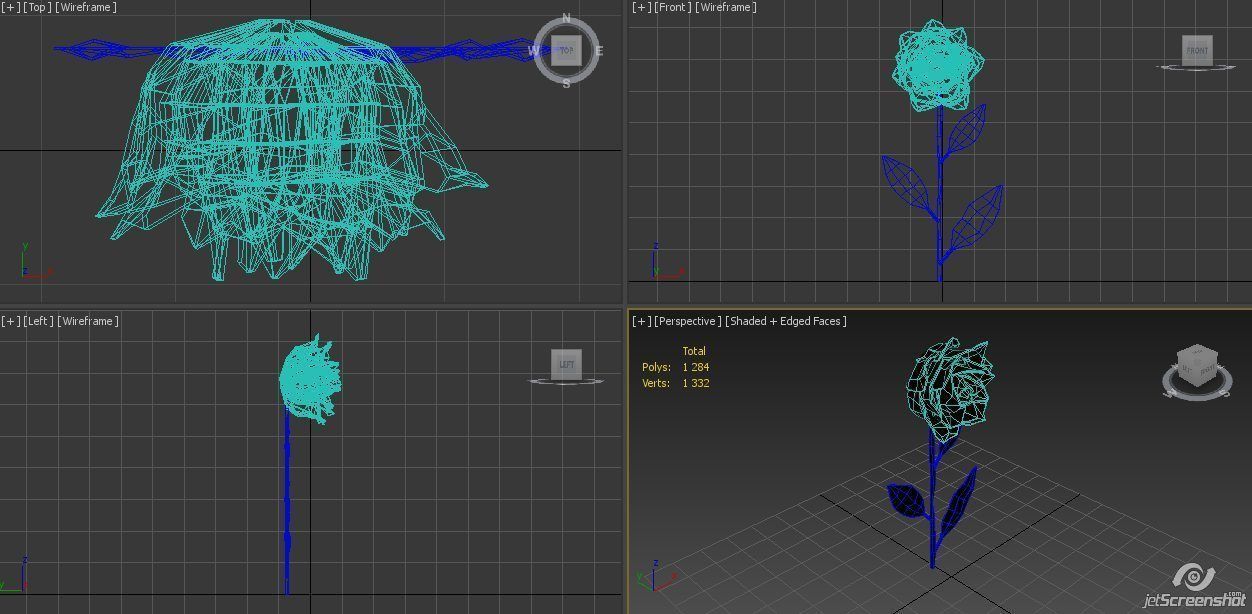The width and height of the screenshot is (1252, 614).
Task: Select the cyan blossom in Left viewport
Action: [x=310, y=380]
